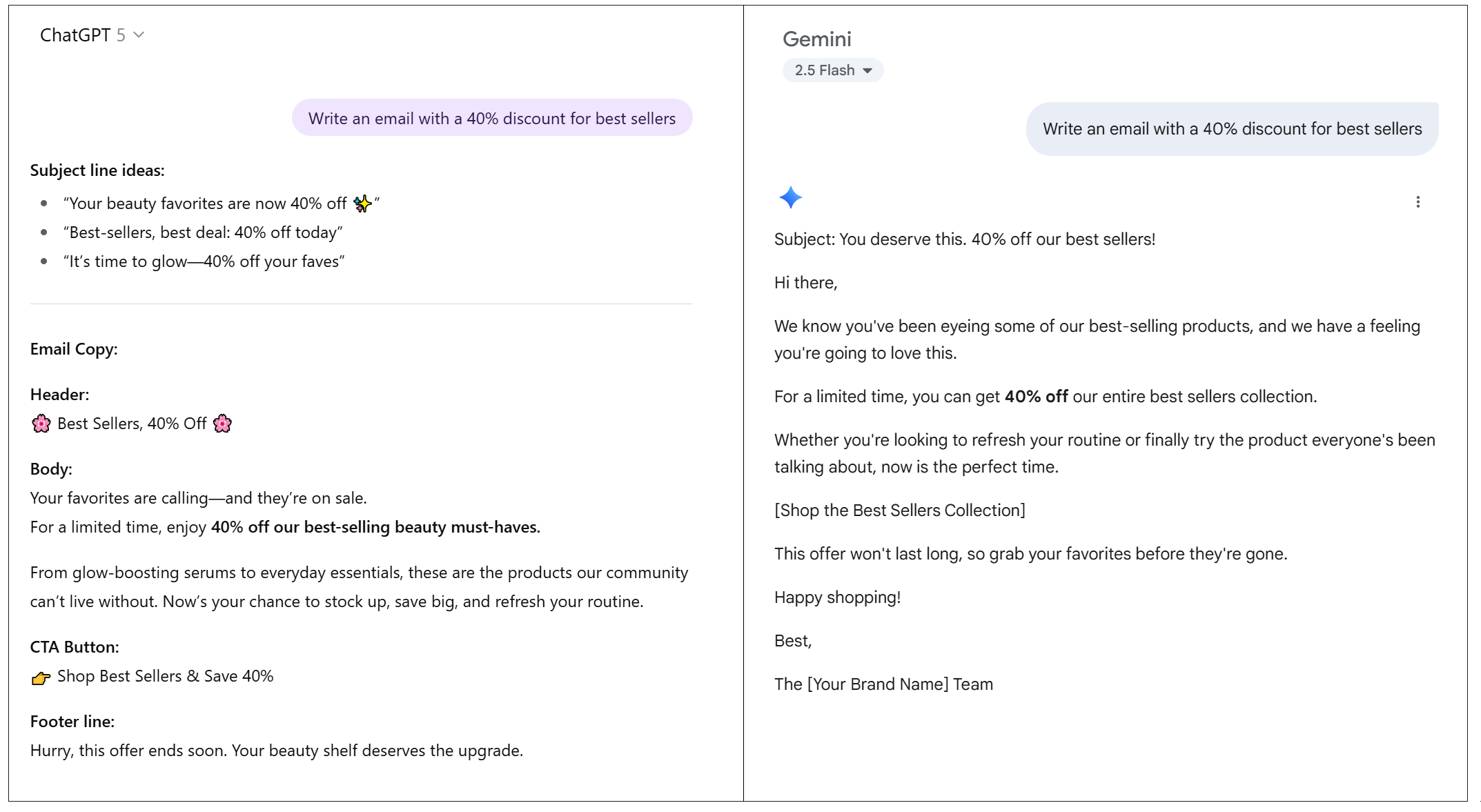Click "[Shop the Best Sellers Collection]" placeholder text
1481x812 pixels.
899,511
